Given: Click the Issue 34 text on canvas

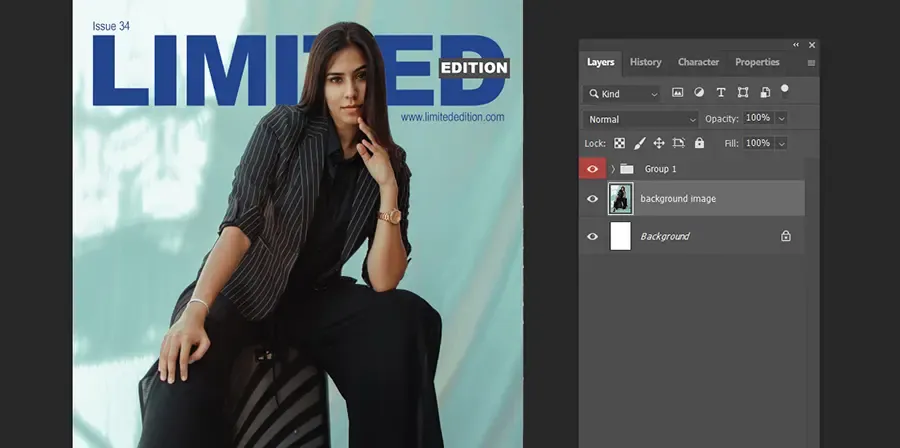Looking at the screenshot, I should (111, 26).
